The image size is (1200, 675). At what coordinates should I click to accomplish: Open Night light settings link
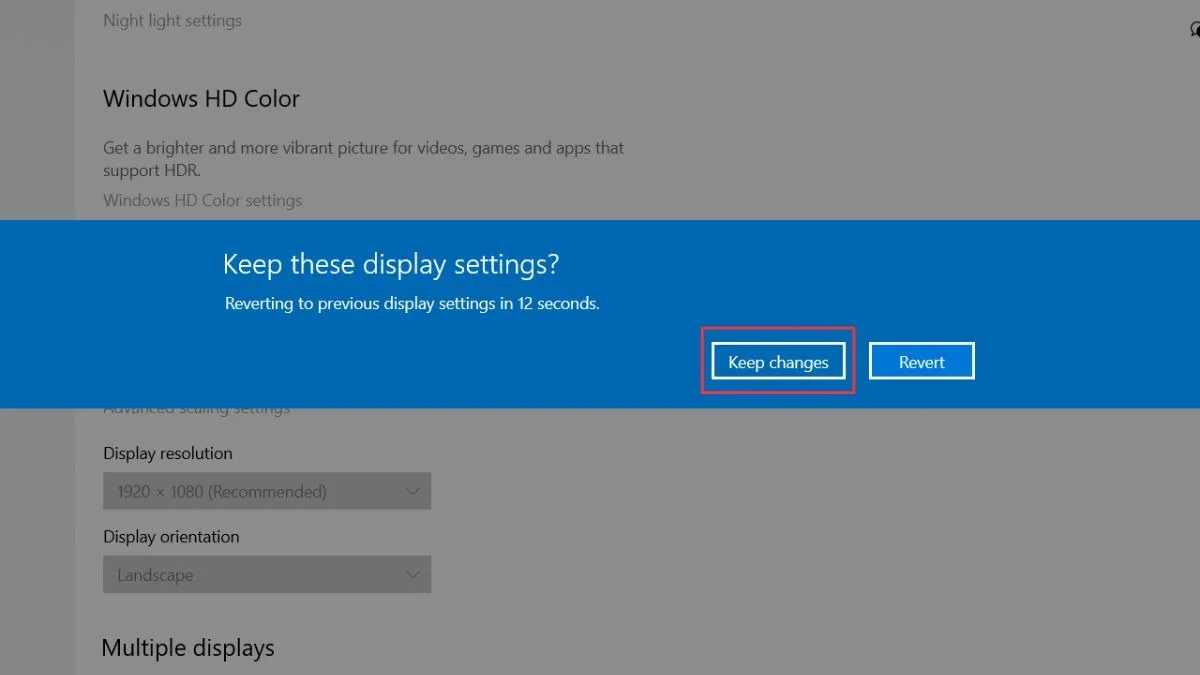172,20
